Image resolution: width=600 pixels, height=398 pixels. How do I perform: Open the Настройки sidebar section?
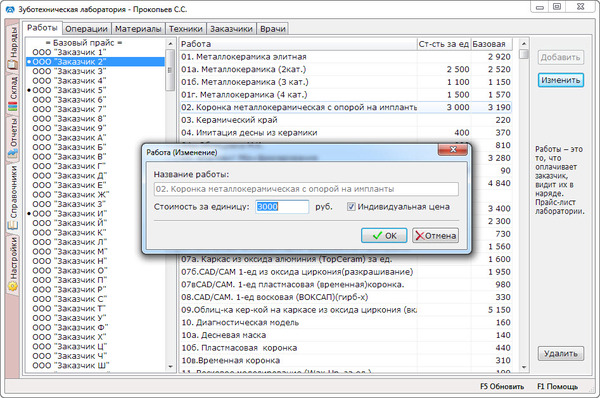[13, 264]
